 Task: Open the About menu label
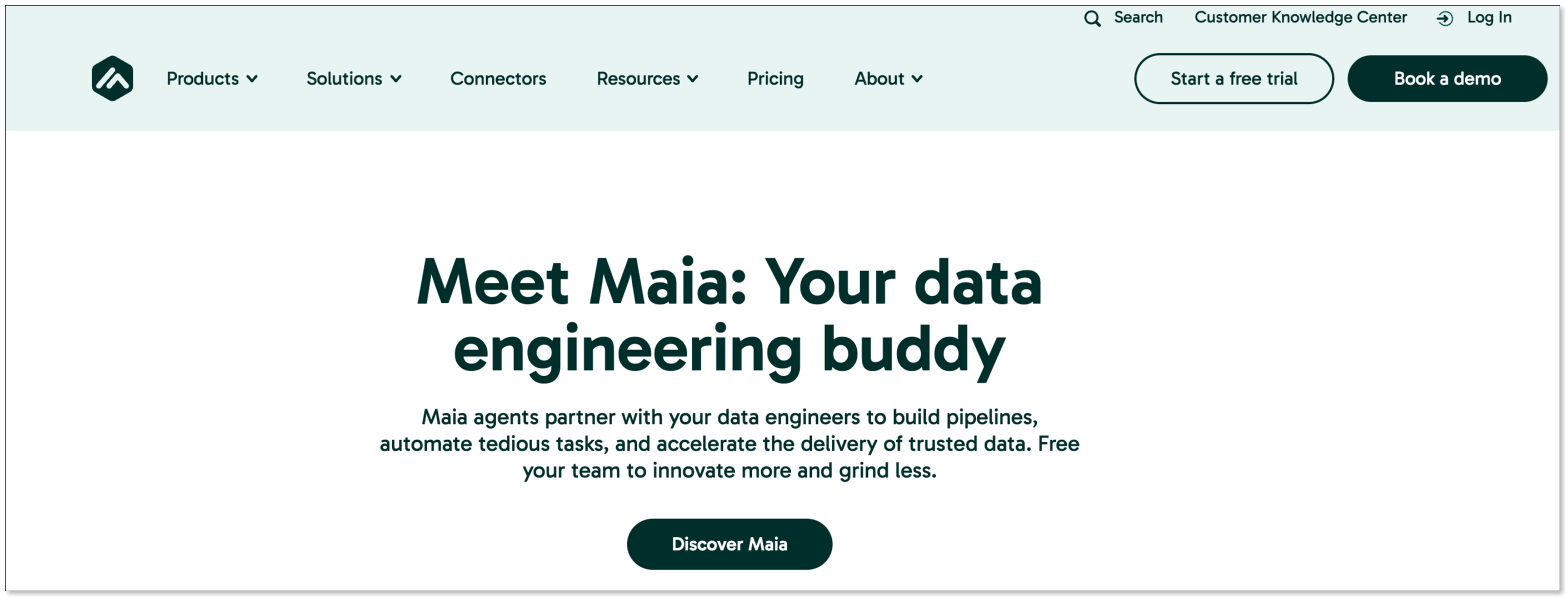click(879, 78)
